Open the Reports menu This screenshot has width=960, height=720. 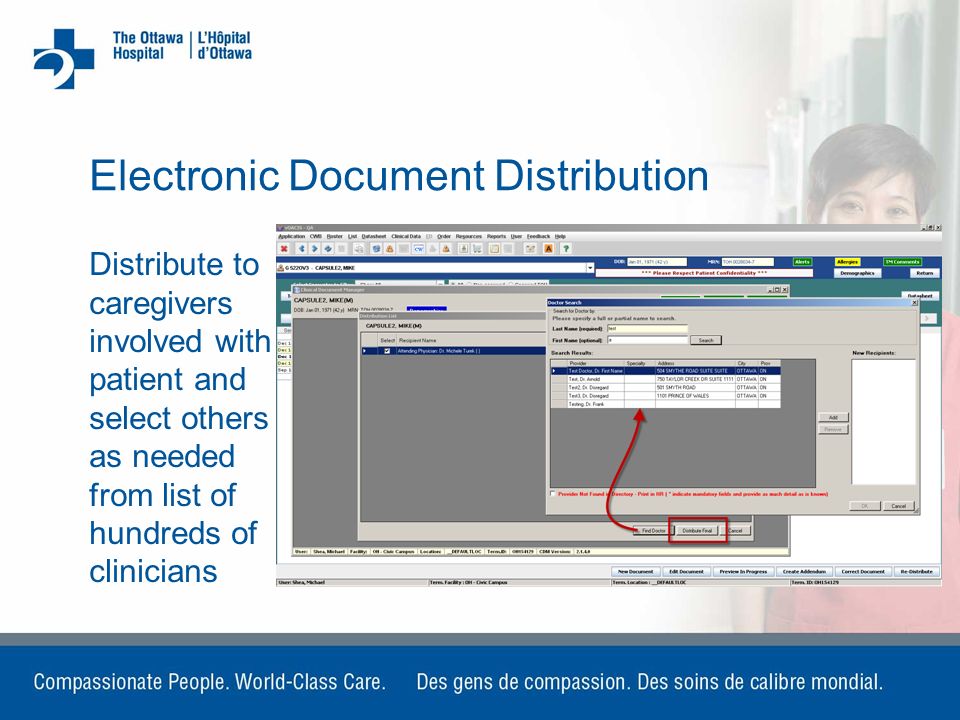(x=497, y=236)
